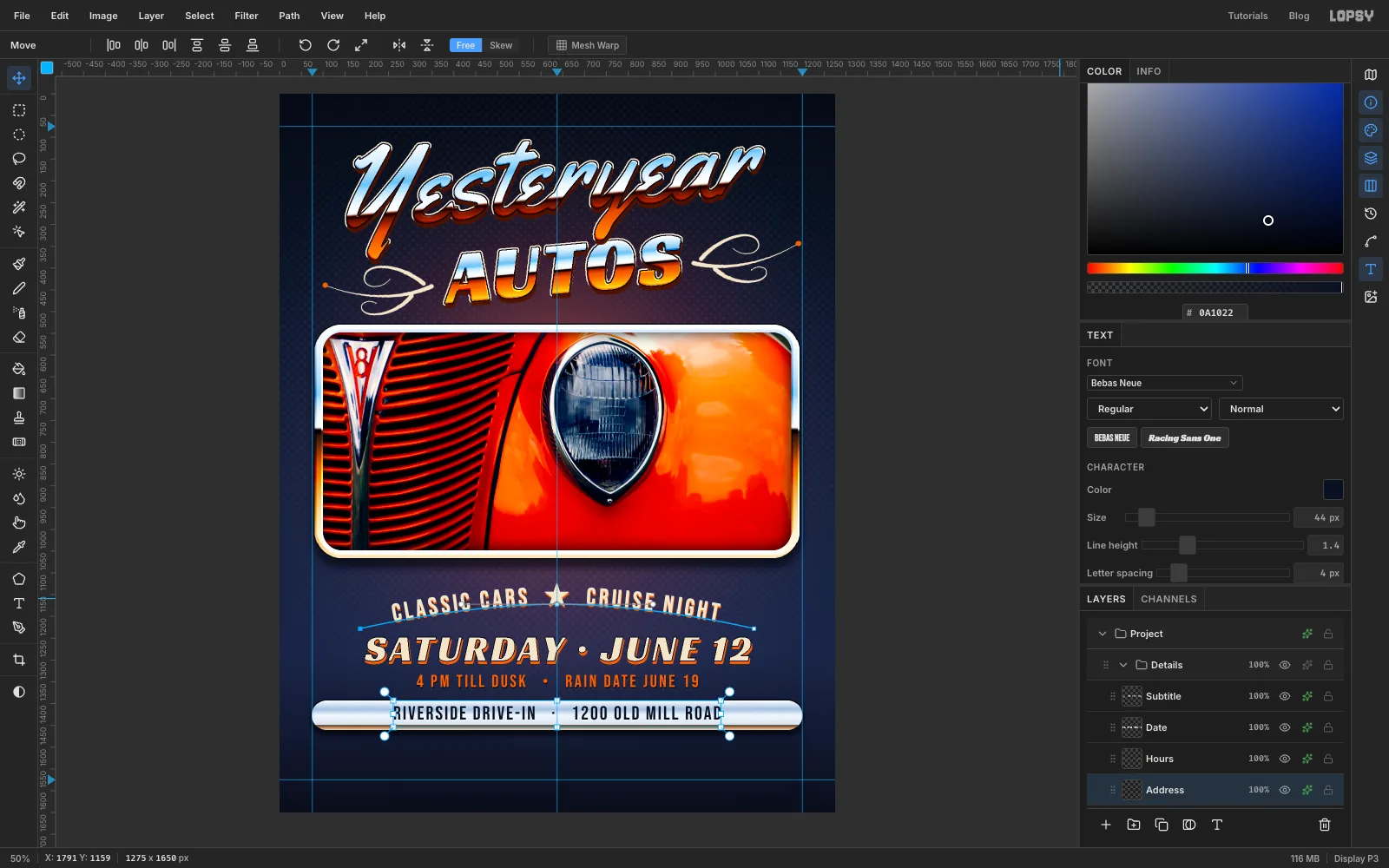Select the Text tool in left toolbar

19,603
